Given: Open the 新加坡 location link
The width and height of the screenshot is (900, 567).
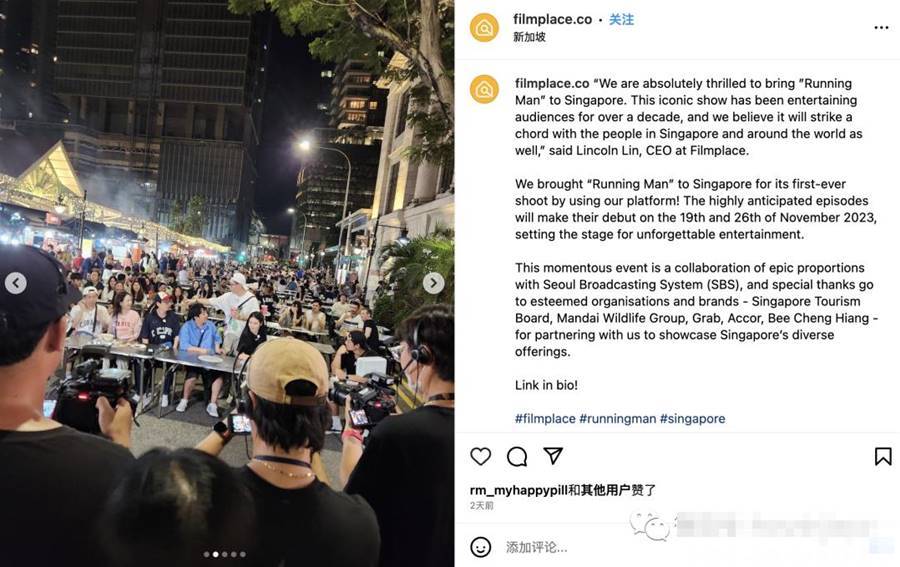Looking at the screenshot, I should click(x=529, y=37).
